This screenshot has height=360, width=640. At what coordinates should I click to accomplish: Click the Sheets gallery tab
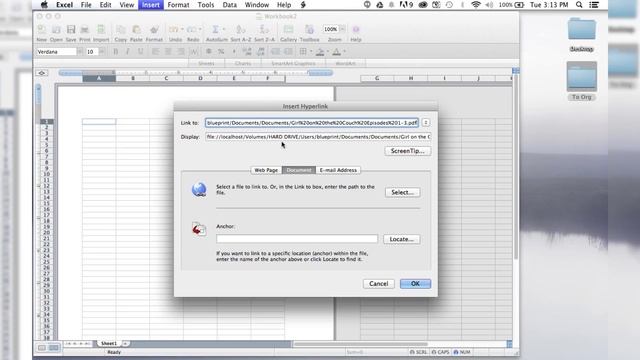click(x=207, y=63)
